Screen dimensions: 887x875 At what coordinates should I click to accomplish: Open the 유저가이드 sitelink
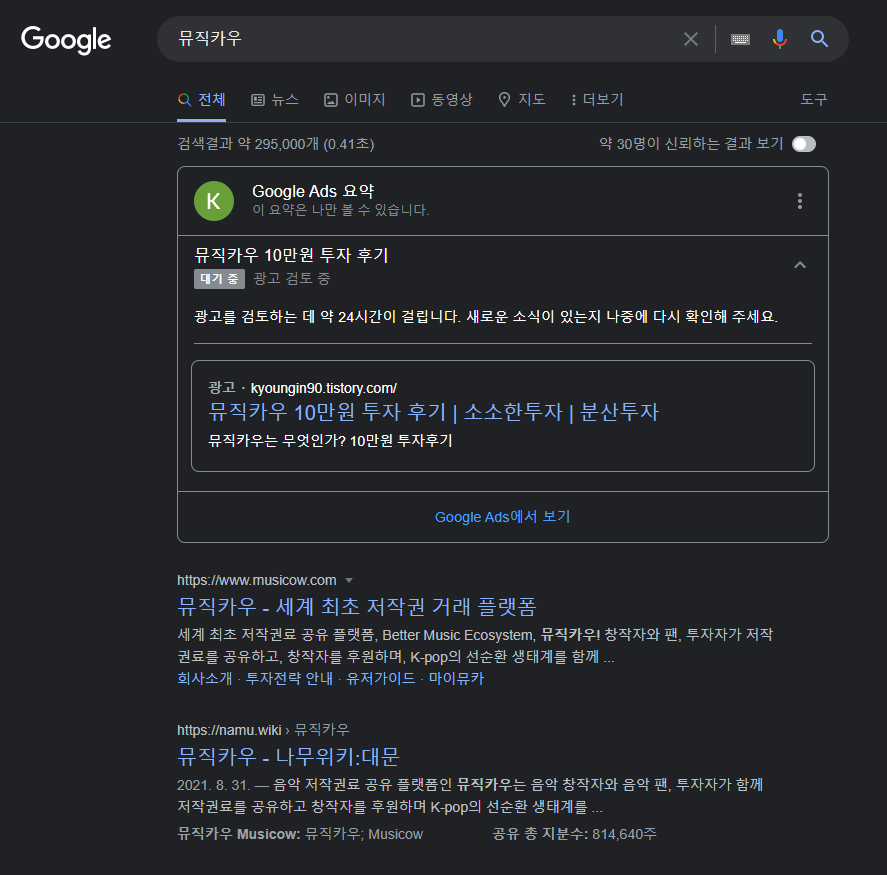point(381,678)
